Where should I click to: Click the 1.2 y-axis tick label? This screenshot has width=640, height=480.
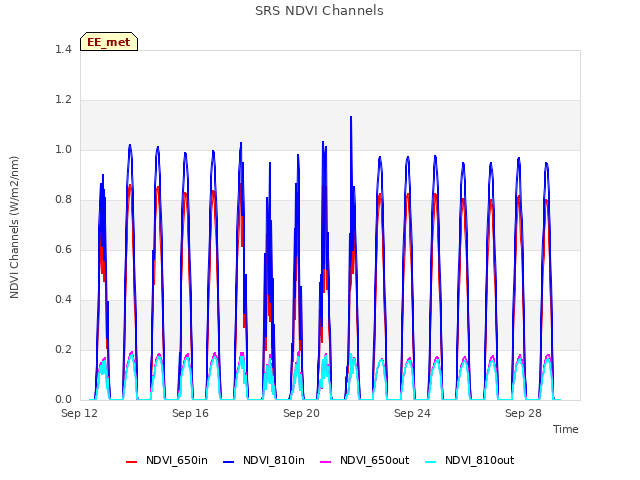pos(63,100)
